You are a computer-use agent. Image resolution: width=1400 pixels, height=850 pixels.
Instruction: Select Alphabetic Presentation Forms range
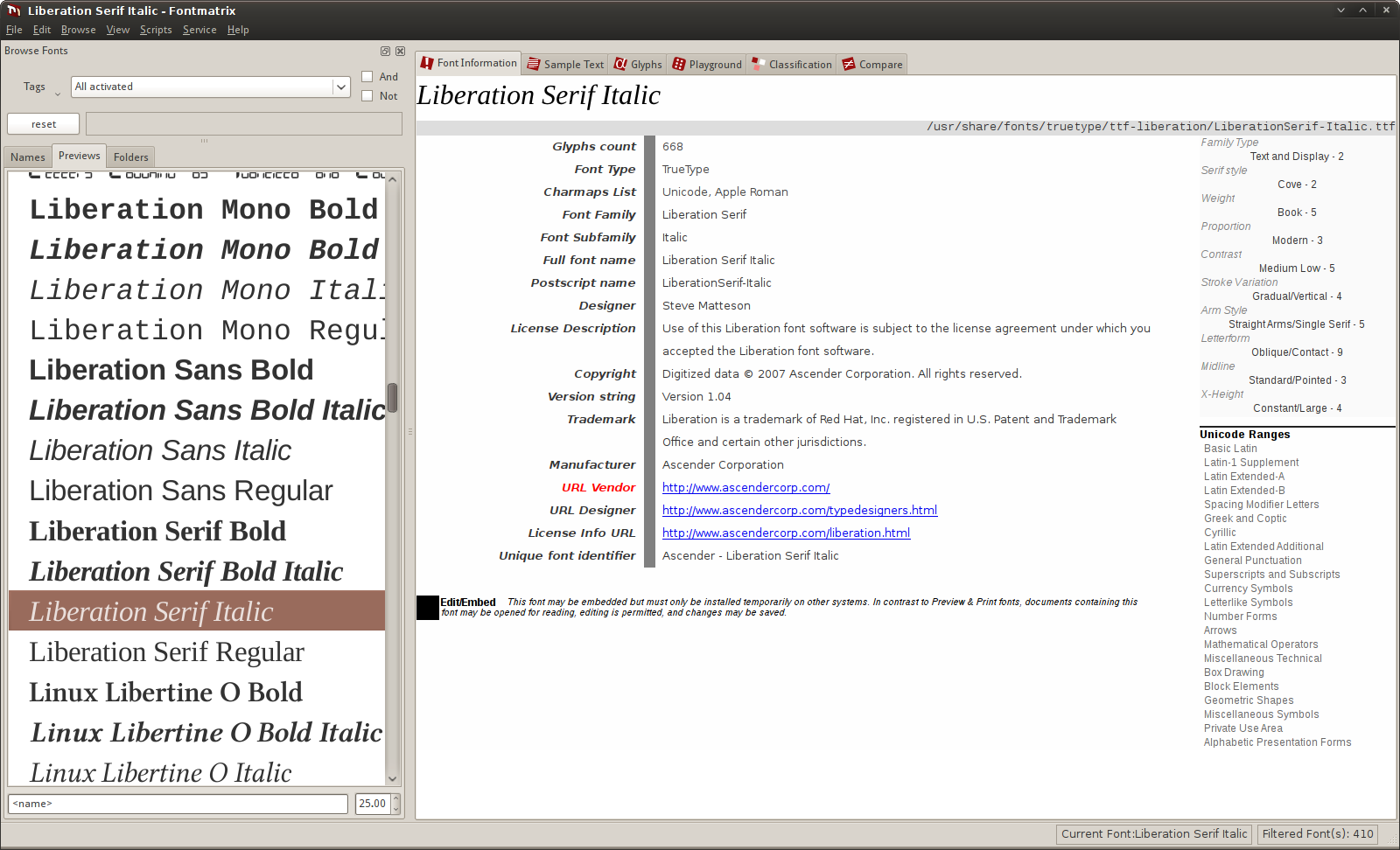(1277, 742)
